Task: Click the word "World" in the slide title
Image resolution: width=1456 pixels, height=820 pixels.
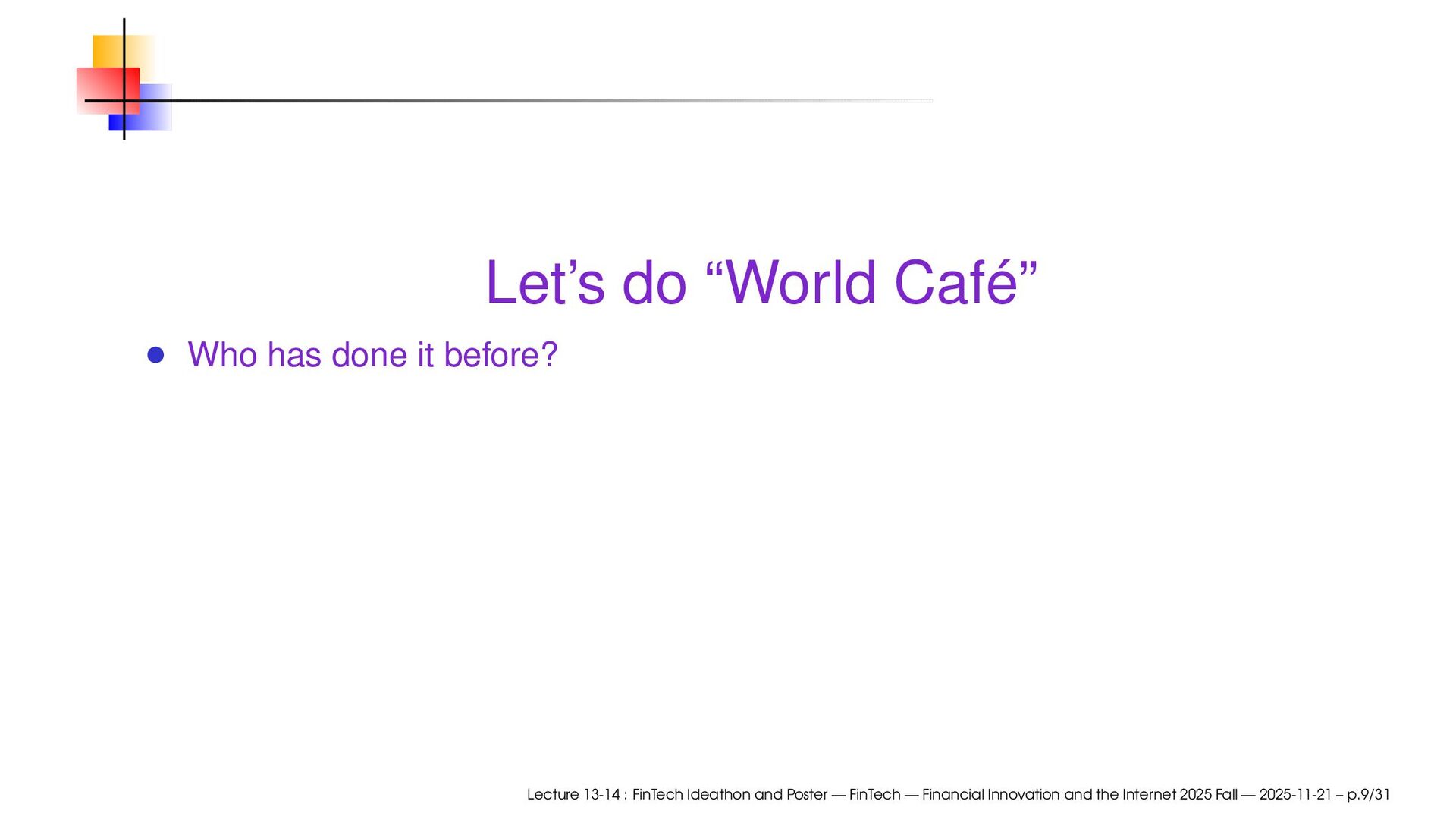Action: pyautogui.click(x=801, y=283)
